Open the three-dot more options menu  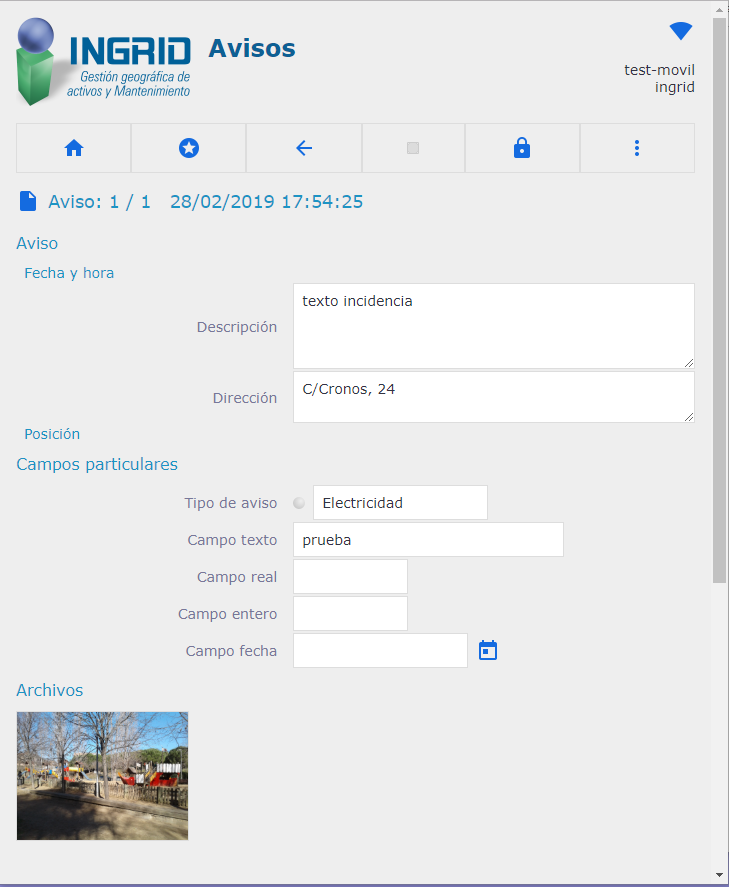click(x=637, y=148)
